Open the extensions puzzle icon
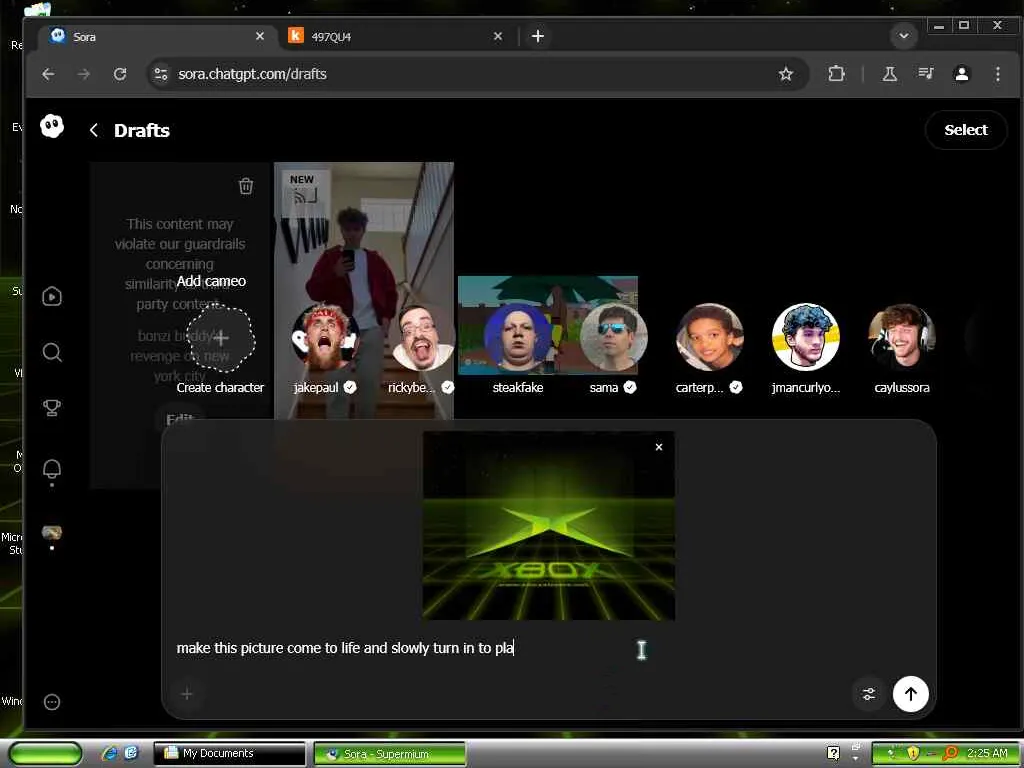1024x768 pixels. [x=836, y=74]
